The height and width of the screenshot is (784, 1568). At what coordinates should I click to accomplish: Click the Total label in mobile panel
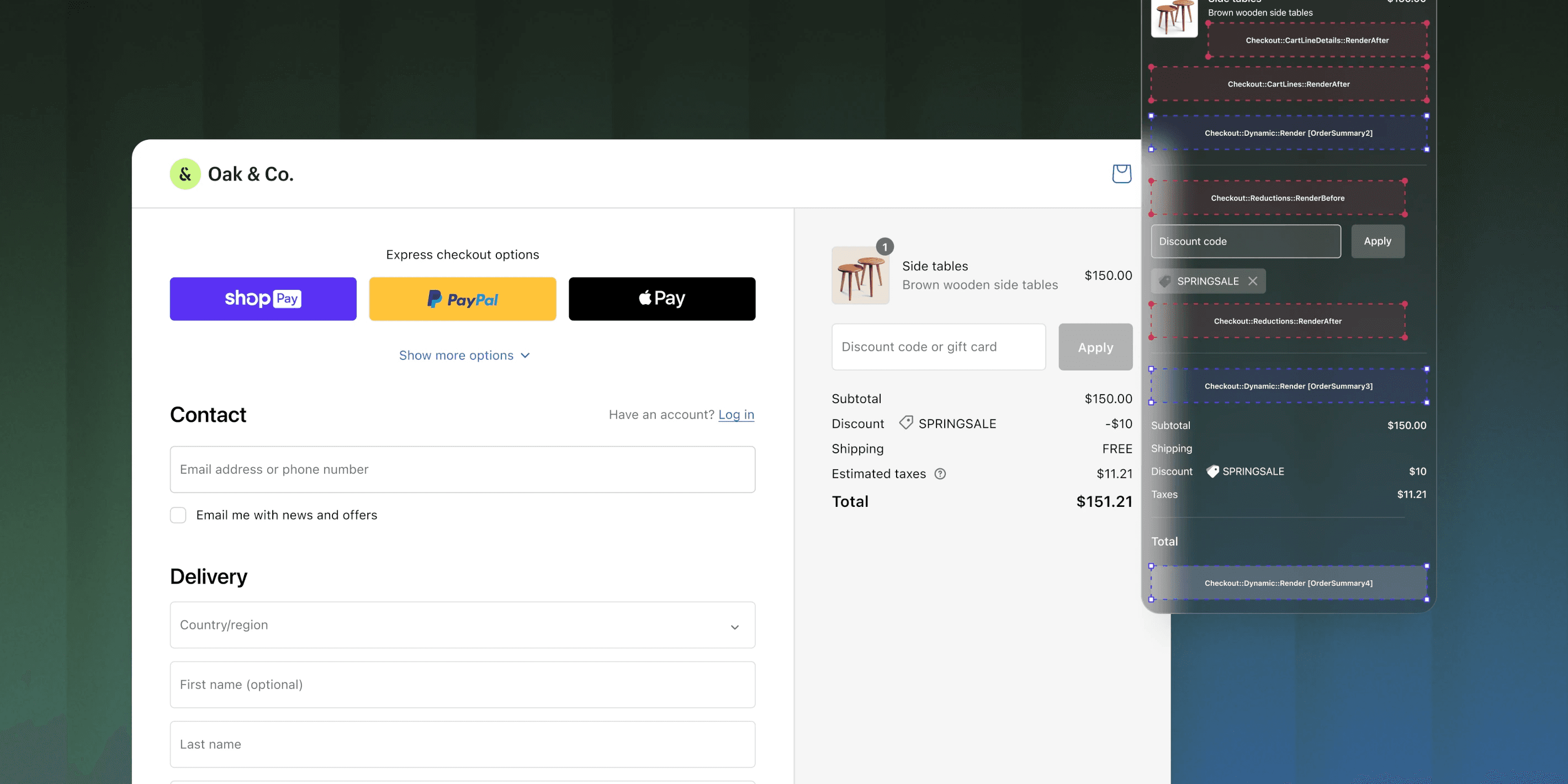click(x=1164, y=541)
